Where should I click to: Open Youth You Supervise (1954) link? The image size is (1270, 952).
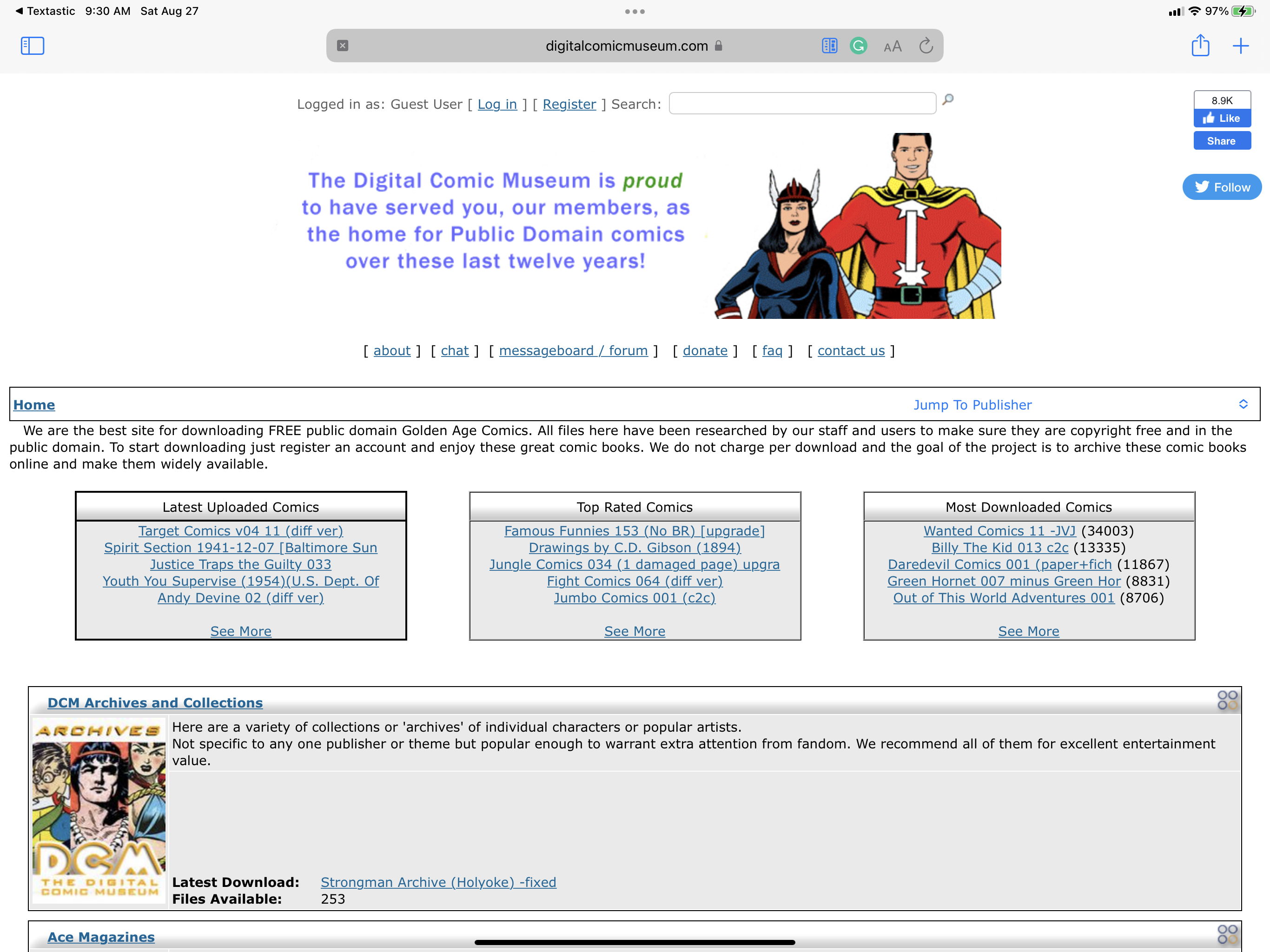[240, 581]
